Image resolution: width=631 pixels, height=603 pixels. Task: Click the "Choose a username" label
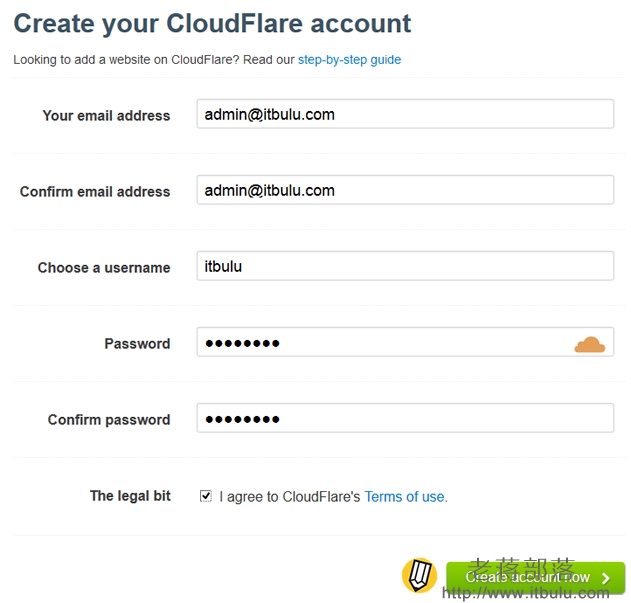pyautogui.click(x=104, y=267)
